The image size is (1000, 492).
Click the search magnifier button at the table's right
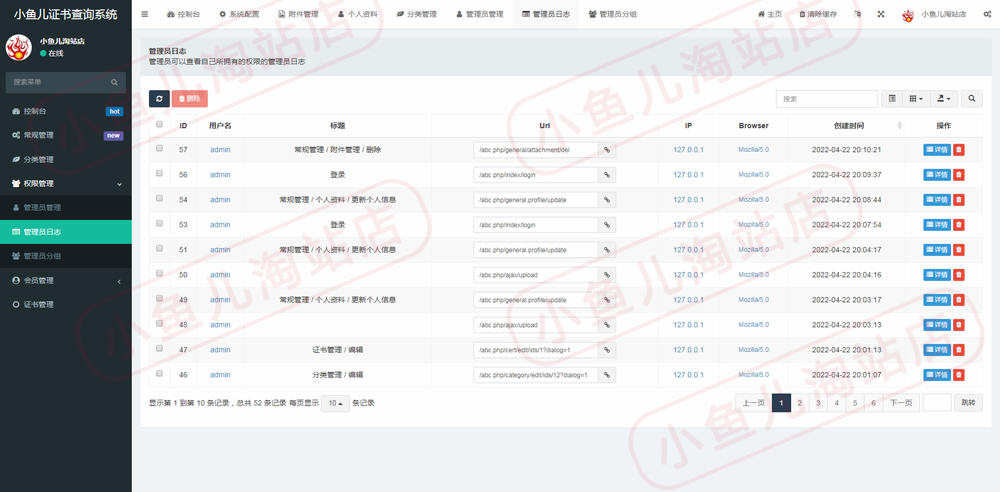pos(972,99)
